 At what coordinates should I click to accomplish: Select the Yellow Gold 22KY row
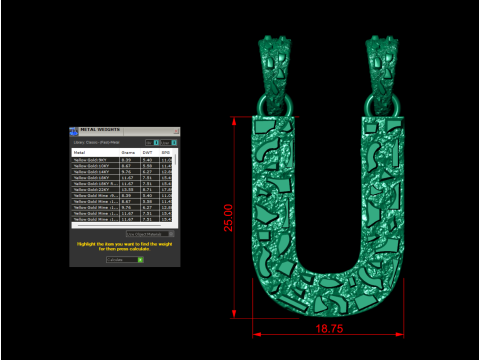click(122, 190)
